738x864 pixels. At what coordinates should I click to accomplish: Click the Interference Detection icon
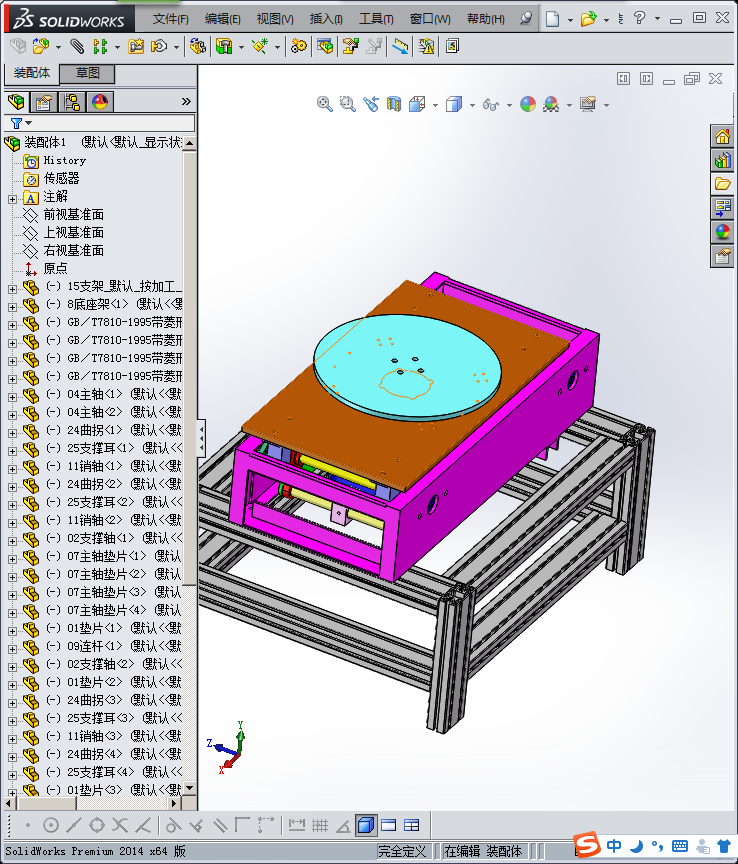(x=427, y=46)
